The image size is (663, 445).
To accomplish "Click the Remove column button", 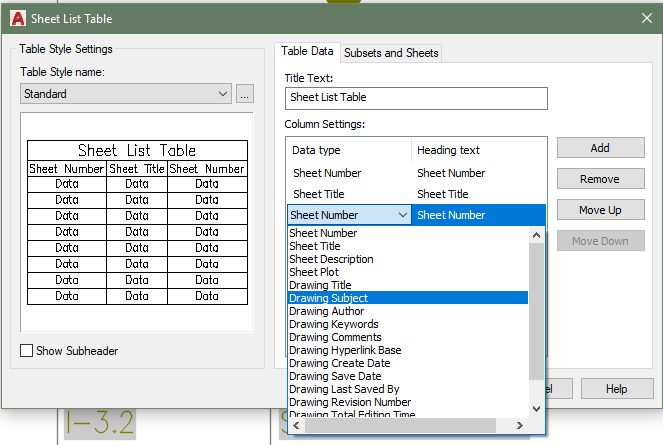I will (x=600, y=179).
